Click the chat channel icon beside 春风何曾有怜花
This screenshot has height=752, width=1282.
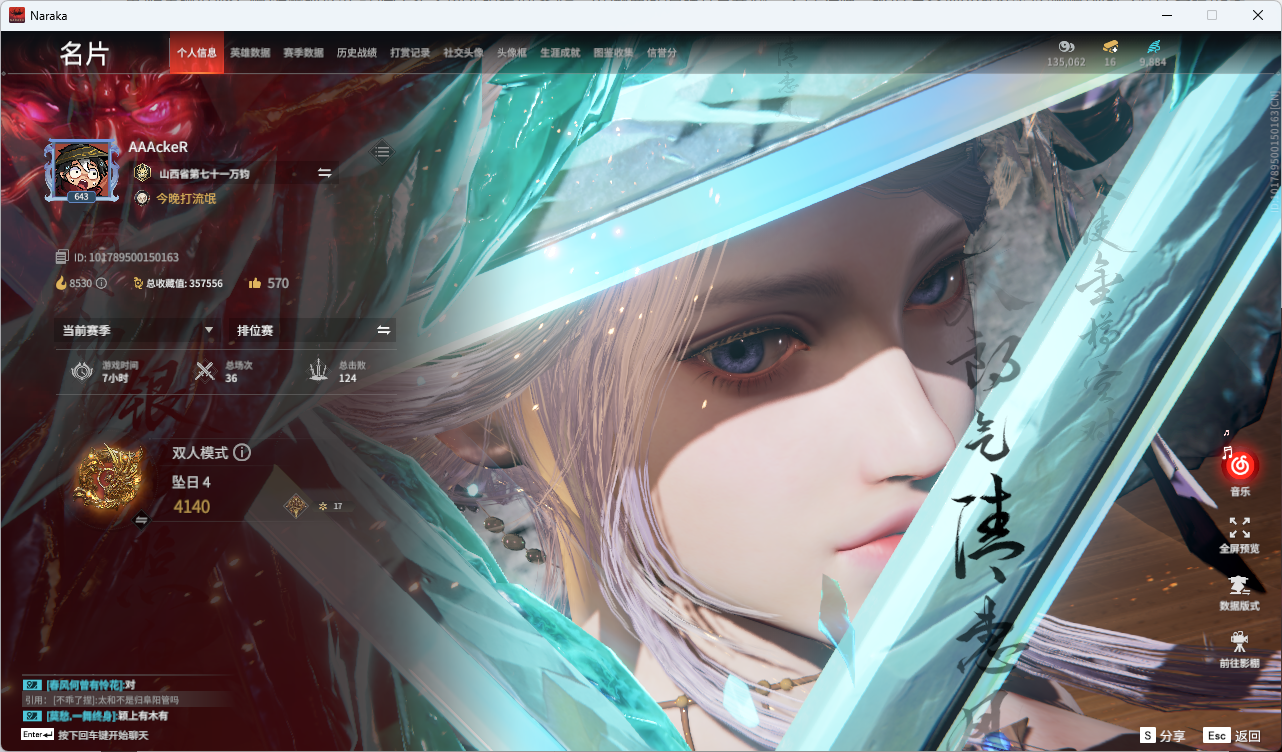[x=31, y=685]
